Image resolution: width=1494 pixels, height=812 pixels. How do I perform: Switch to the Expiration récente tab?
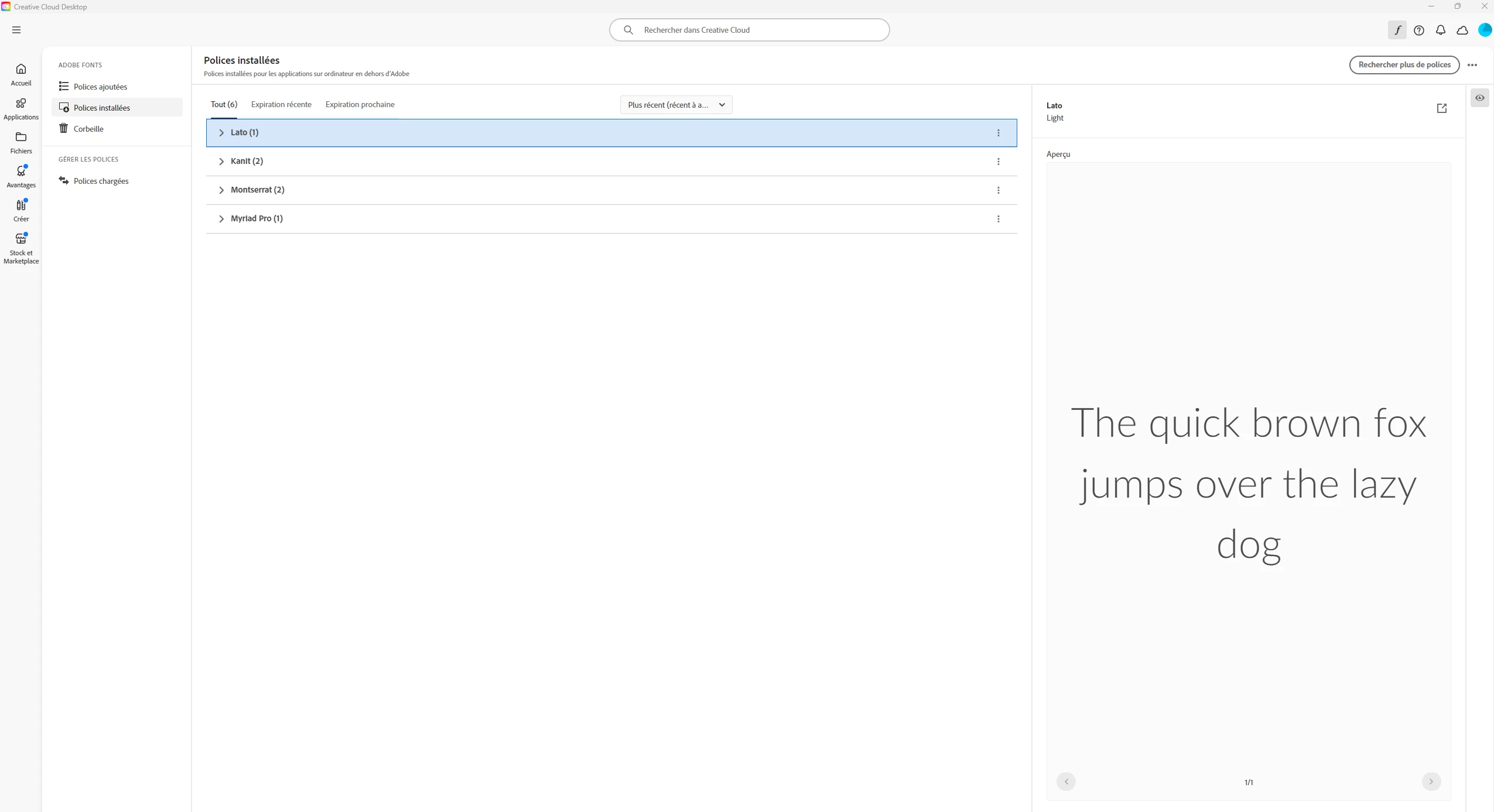coord(281,104)
